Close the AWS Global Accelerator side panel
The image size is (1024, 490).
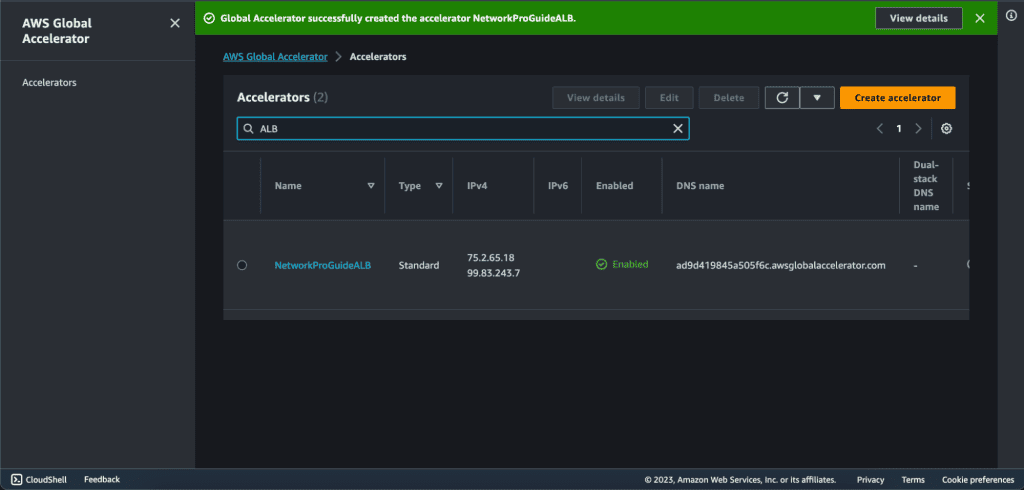[x=175, y=24]
